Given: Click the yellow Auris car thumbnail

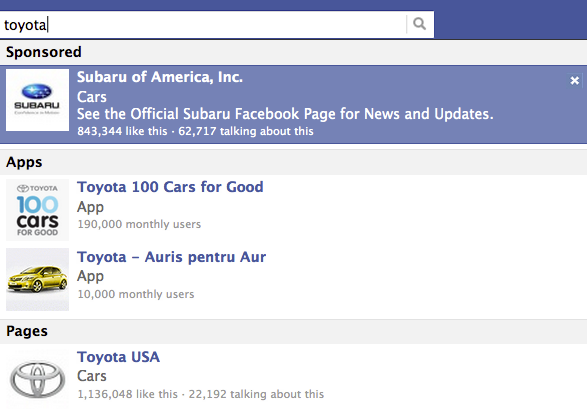Looking at the screenshot, I should point(37,280).
